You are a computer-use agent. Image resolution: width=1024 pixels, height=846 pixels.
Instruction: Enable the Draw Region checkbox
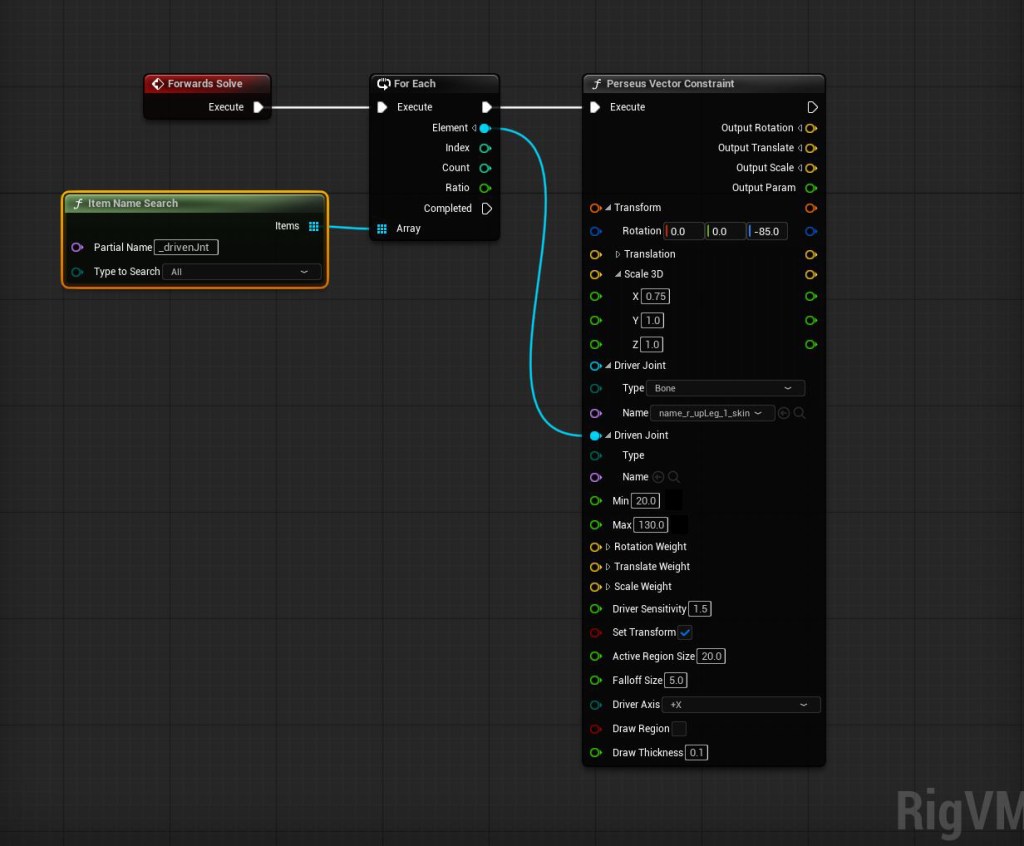click(679, 729)
